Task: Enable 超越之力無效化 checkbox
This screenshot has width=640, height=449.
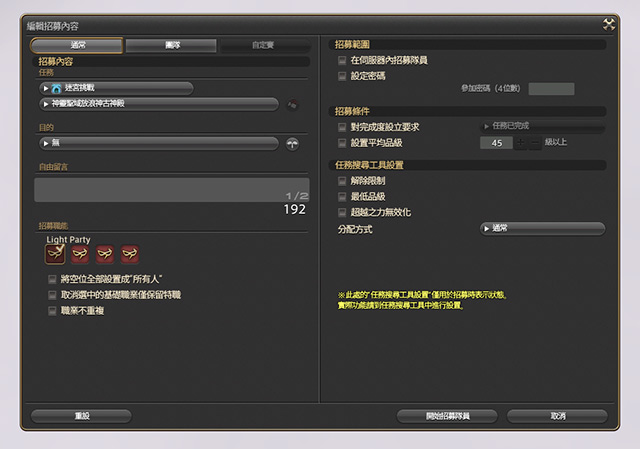Action: (x=343, y=212)
